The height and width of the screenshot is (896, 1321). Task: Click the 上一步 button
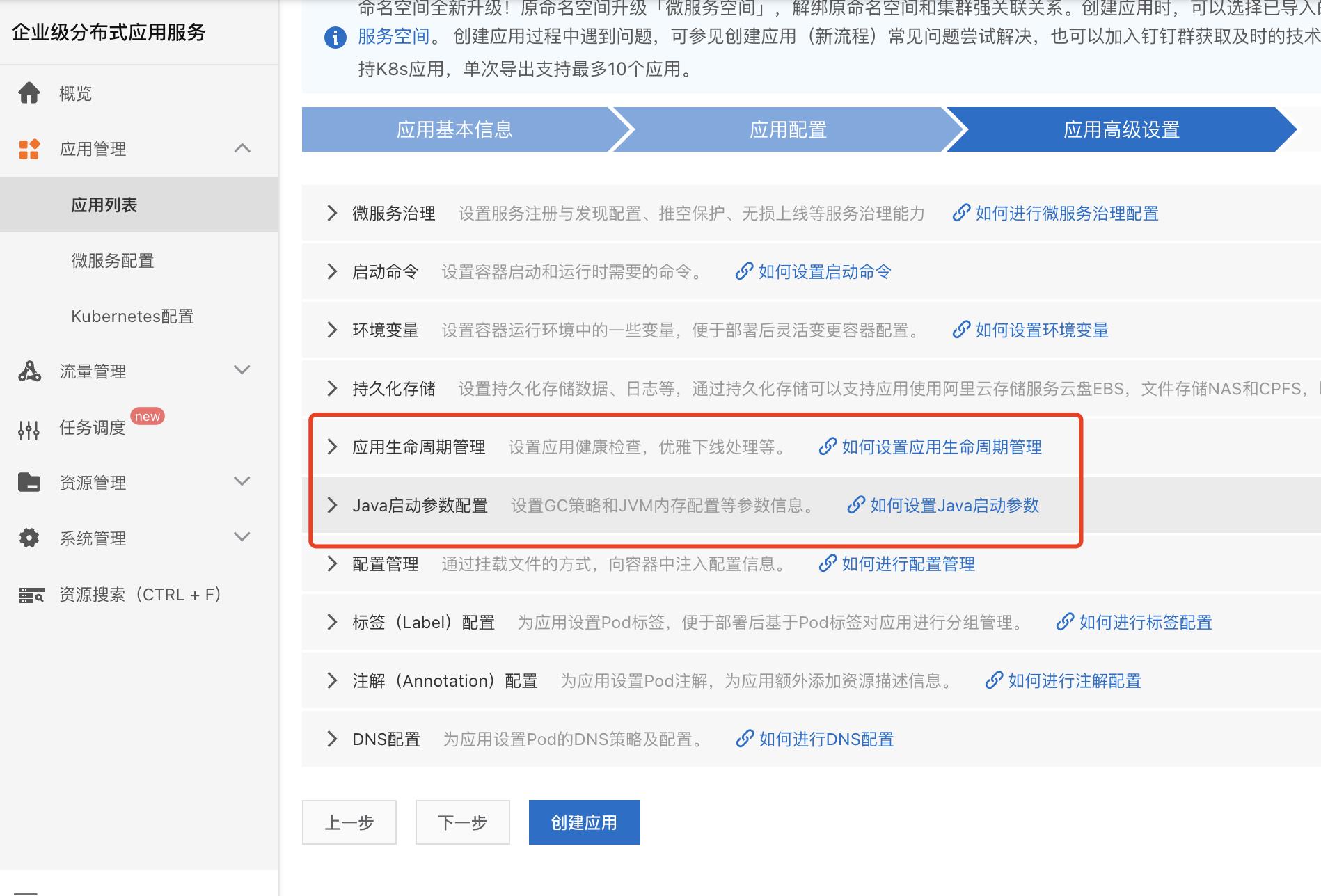coord(349,822)
